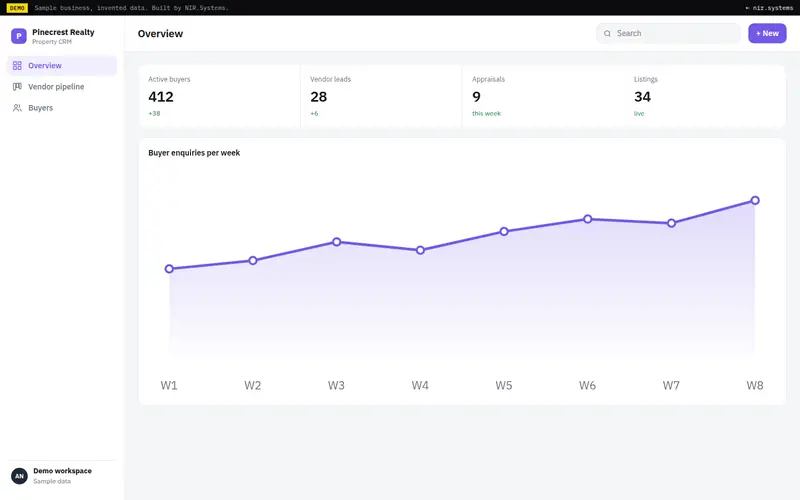800x500 pixels.
Task: Click the Vendor leads value 28
Action: point(318,97)
